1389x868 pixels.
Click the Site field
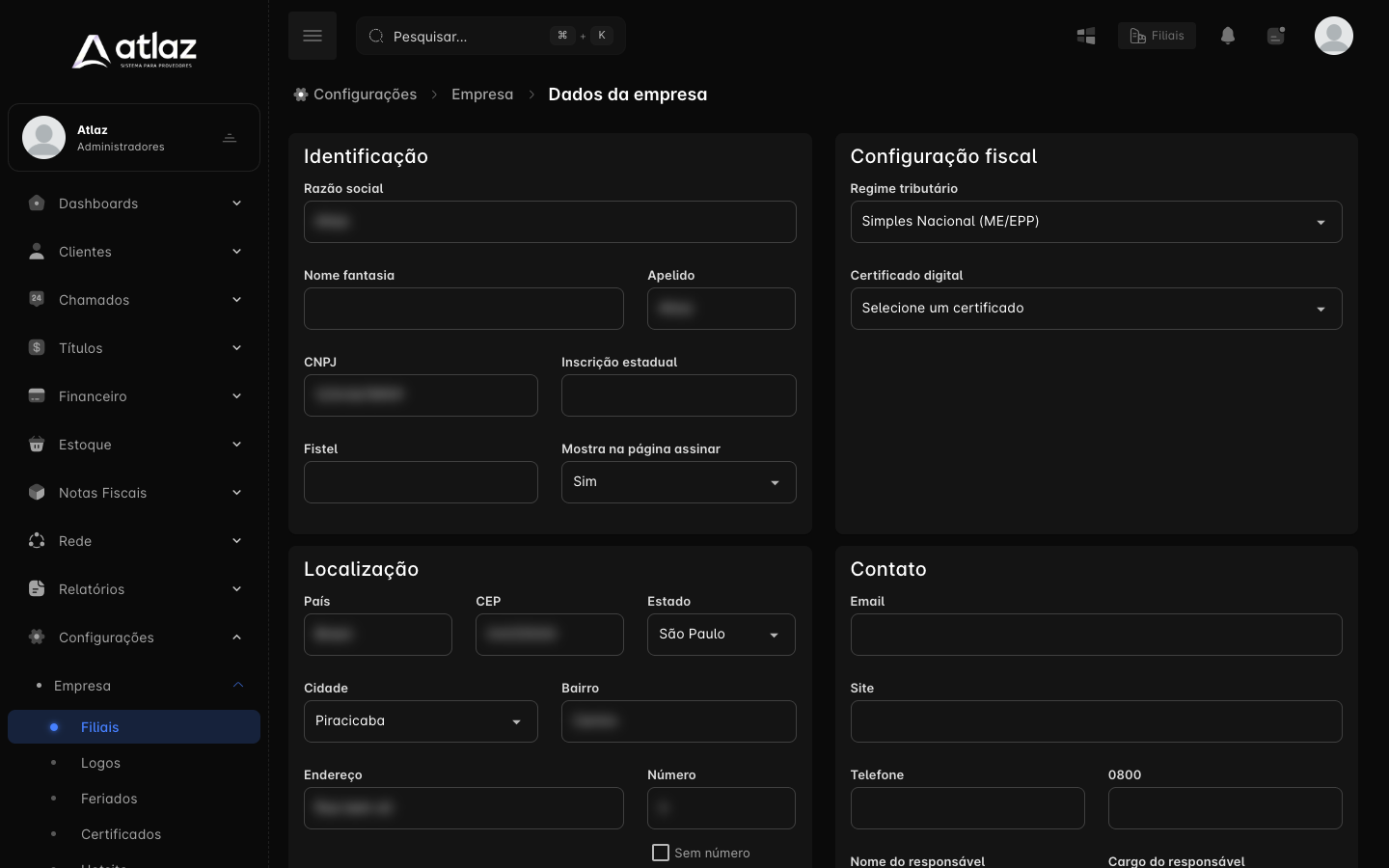[1096, 721]
